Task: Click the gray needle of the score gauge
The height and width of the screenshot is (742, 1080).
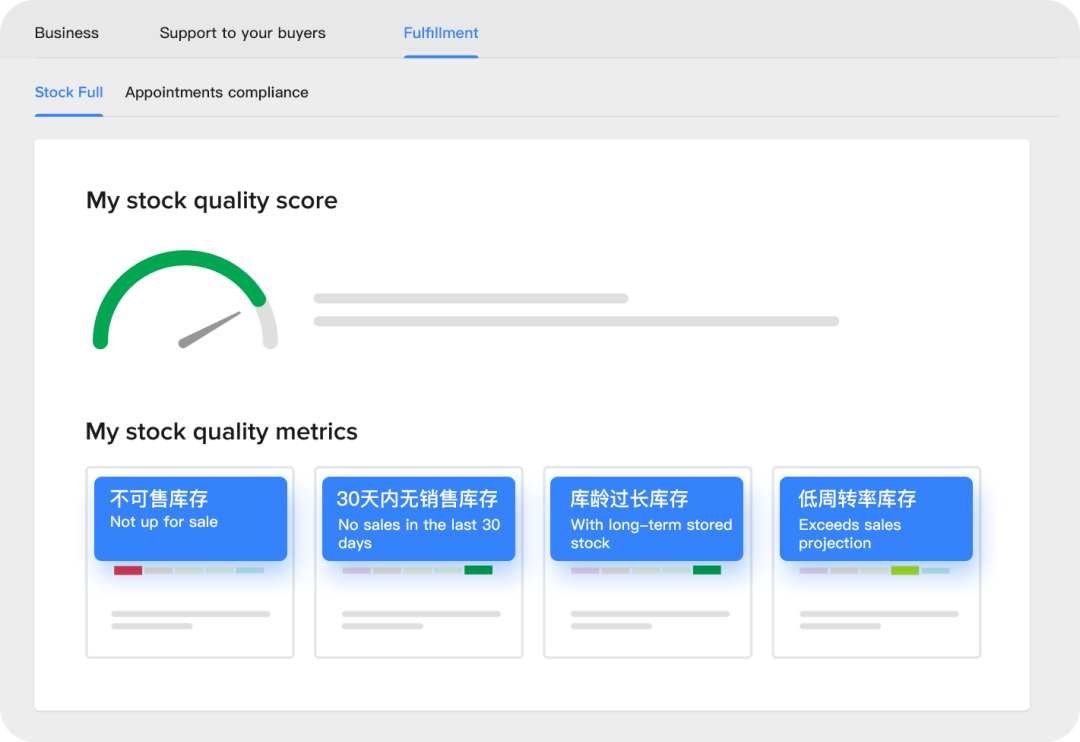Action: tap(210, 330)
